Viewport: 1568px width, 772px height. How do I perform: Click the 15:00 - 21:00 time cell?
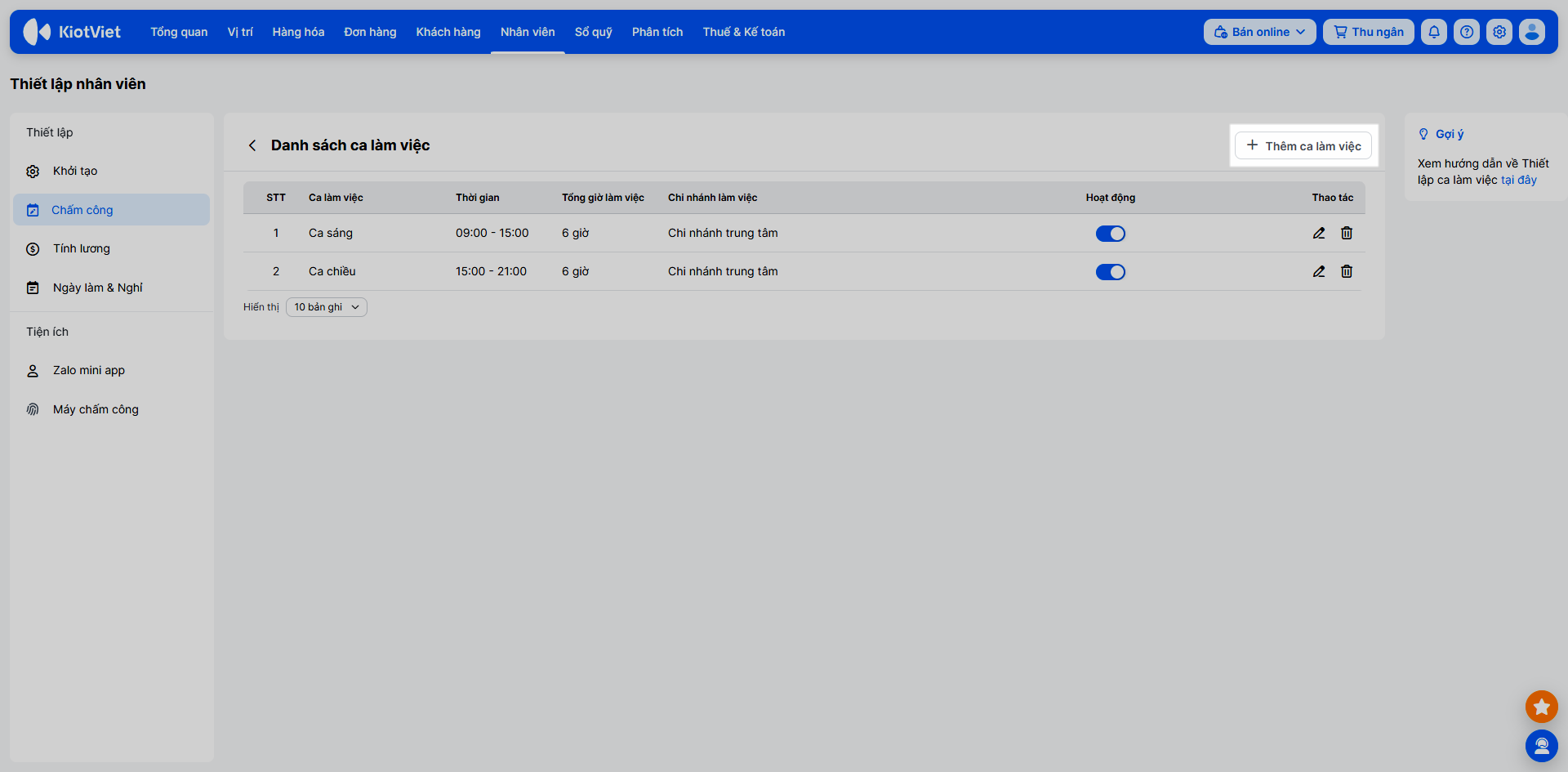491,271
